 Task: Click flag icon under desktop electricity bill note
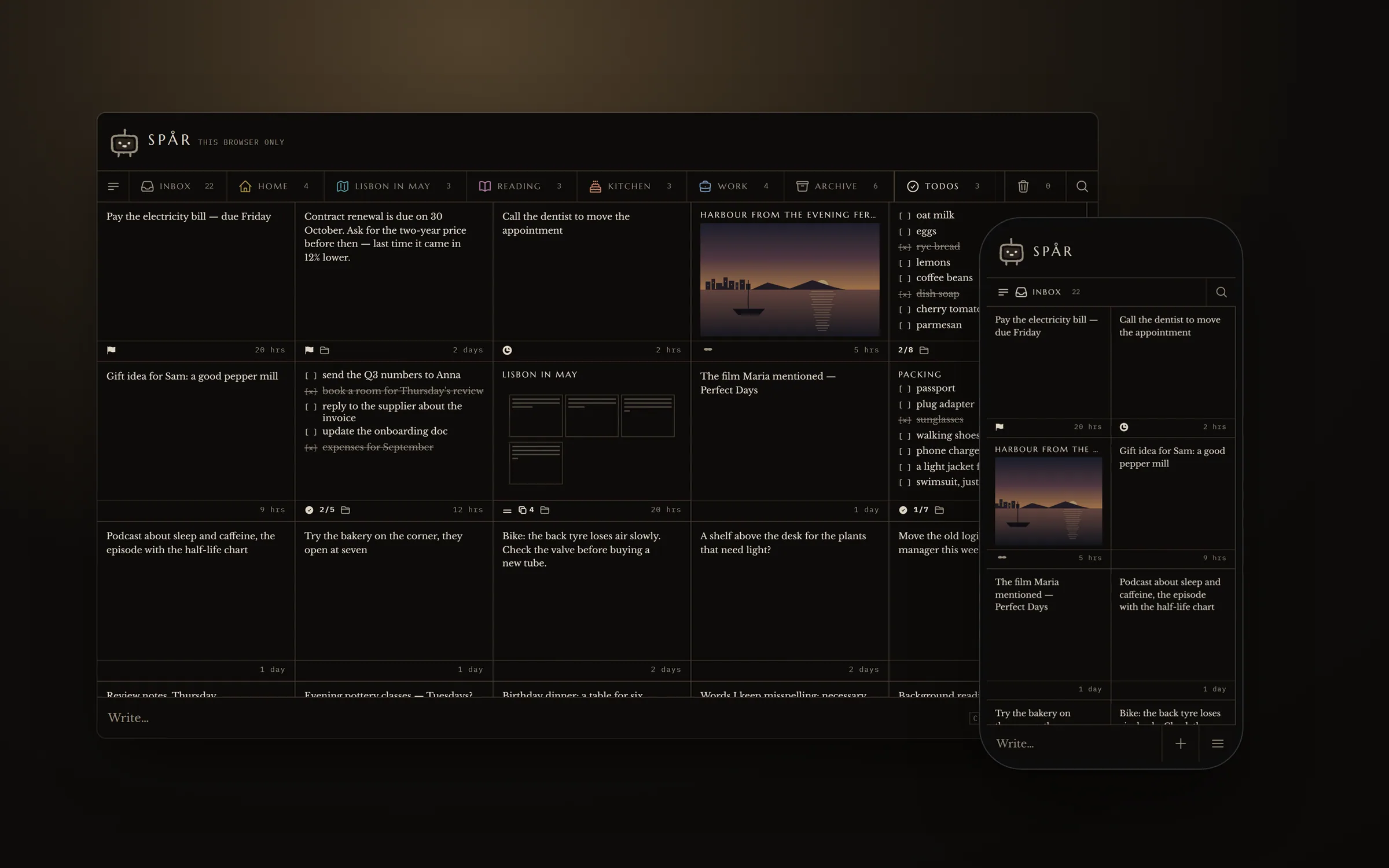[111, 350]
